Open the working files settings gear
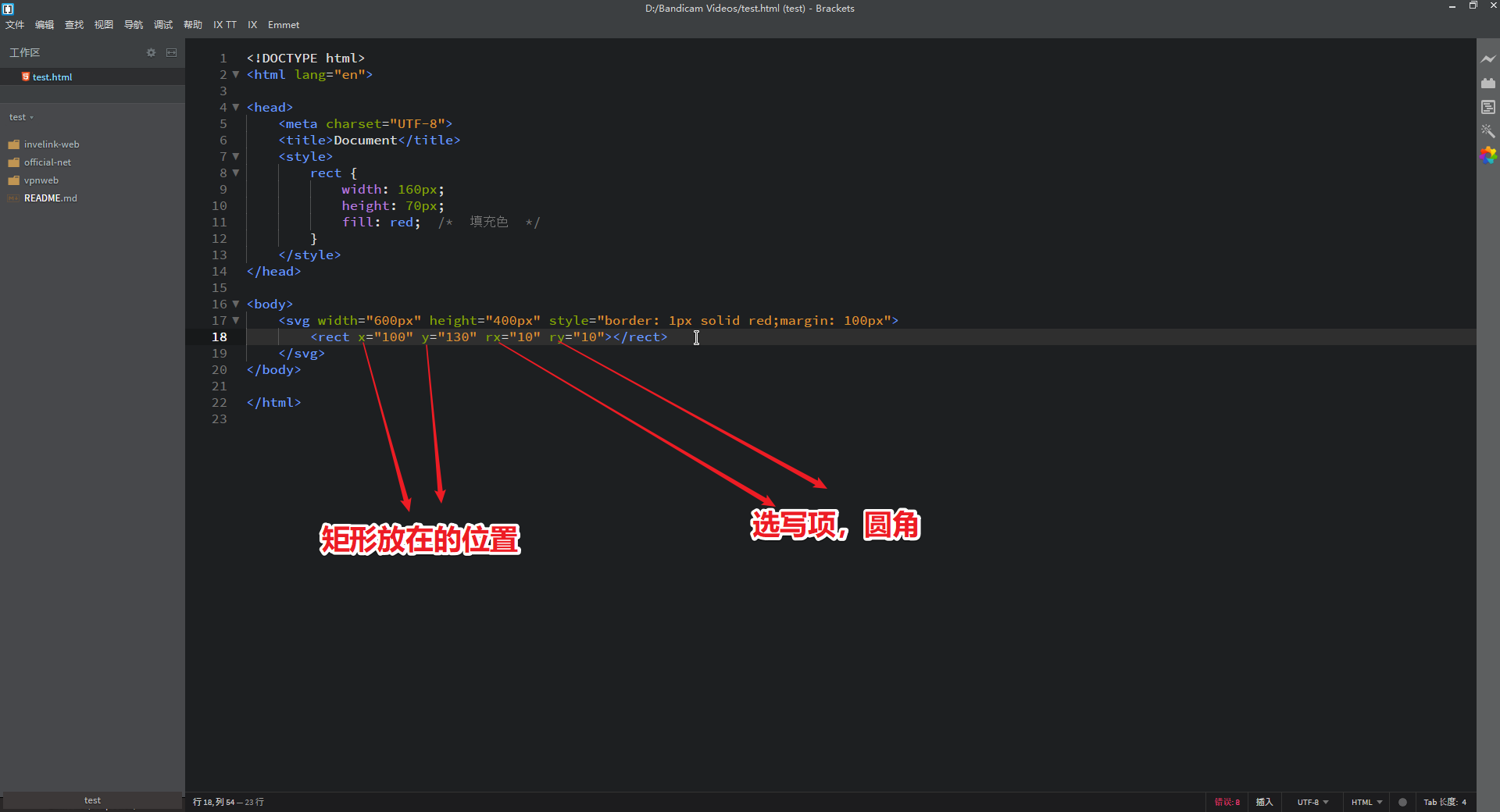Viewport: 1500px width, 812px height. pos(151,52)
